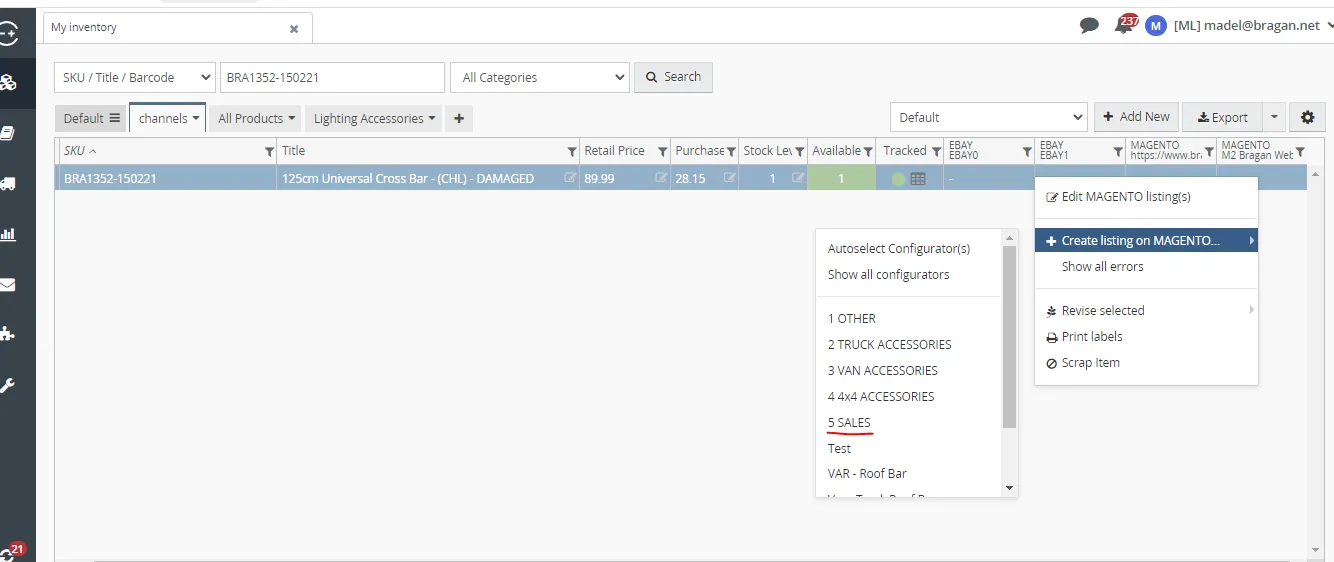The height and width of the screenshot is (562, 1334).
Task: Open the shipping truck sidebar icon
Action: [7, 184]
